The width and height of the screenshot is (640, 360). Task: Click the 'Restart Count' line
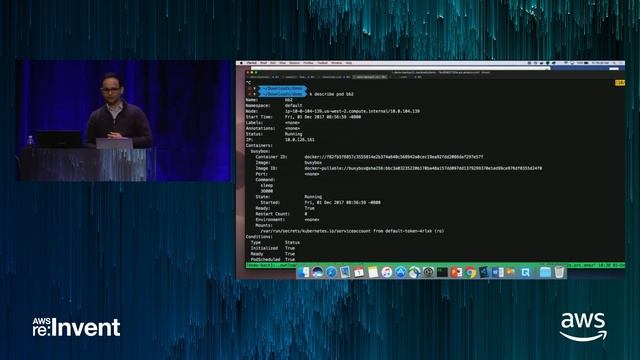[x=282, y=214]
